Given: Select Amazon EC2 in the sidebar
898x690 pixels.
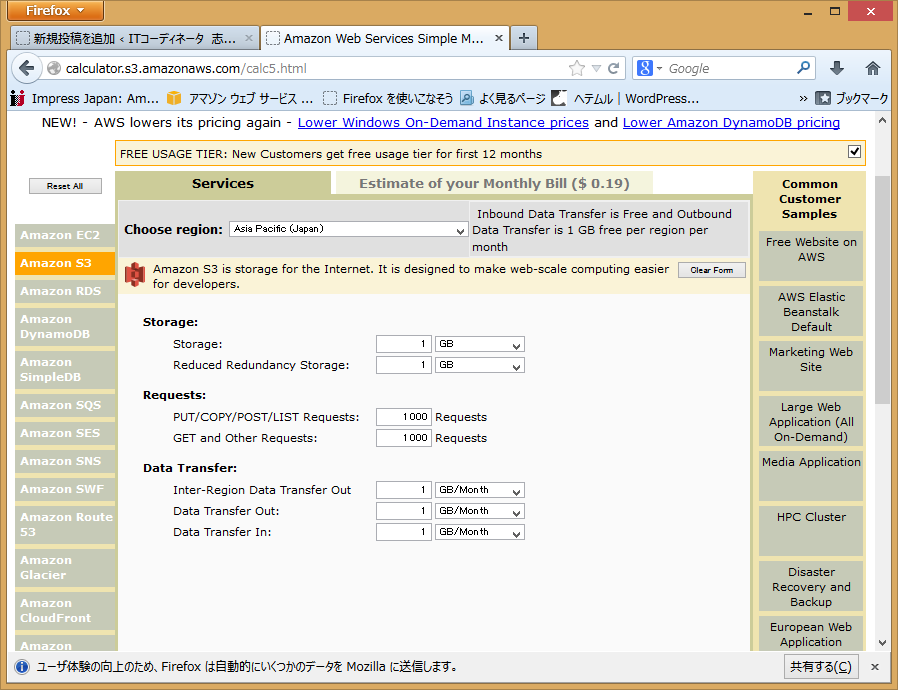Looking at the screenshot, I should (65, 235).
